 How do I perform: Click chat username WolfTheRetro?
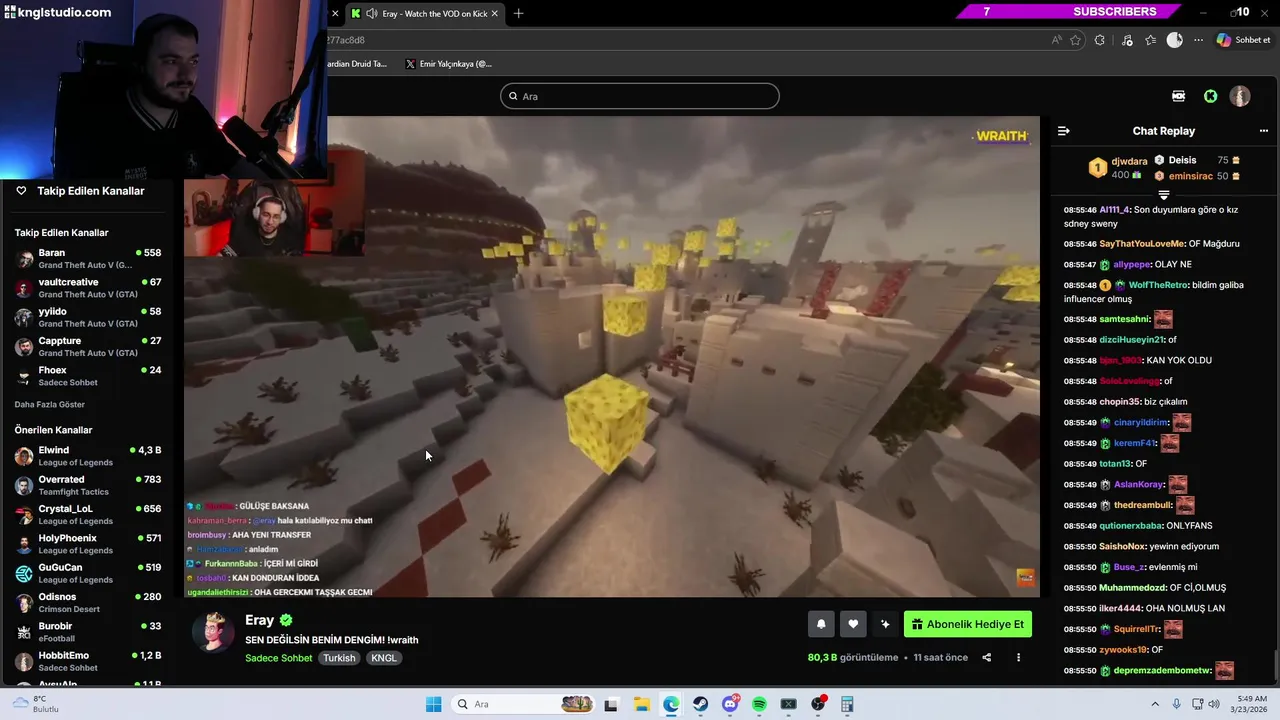[x=1158, y=285]
